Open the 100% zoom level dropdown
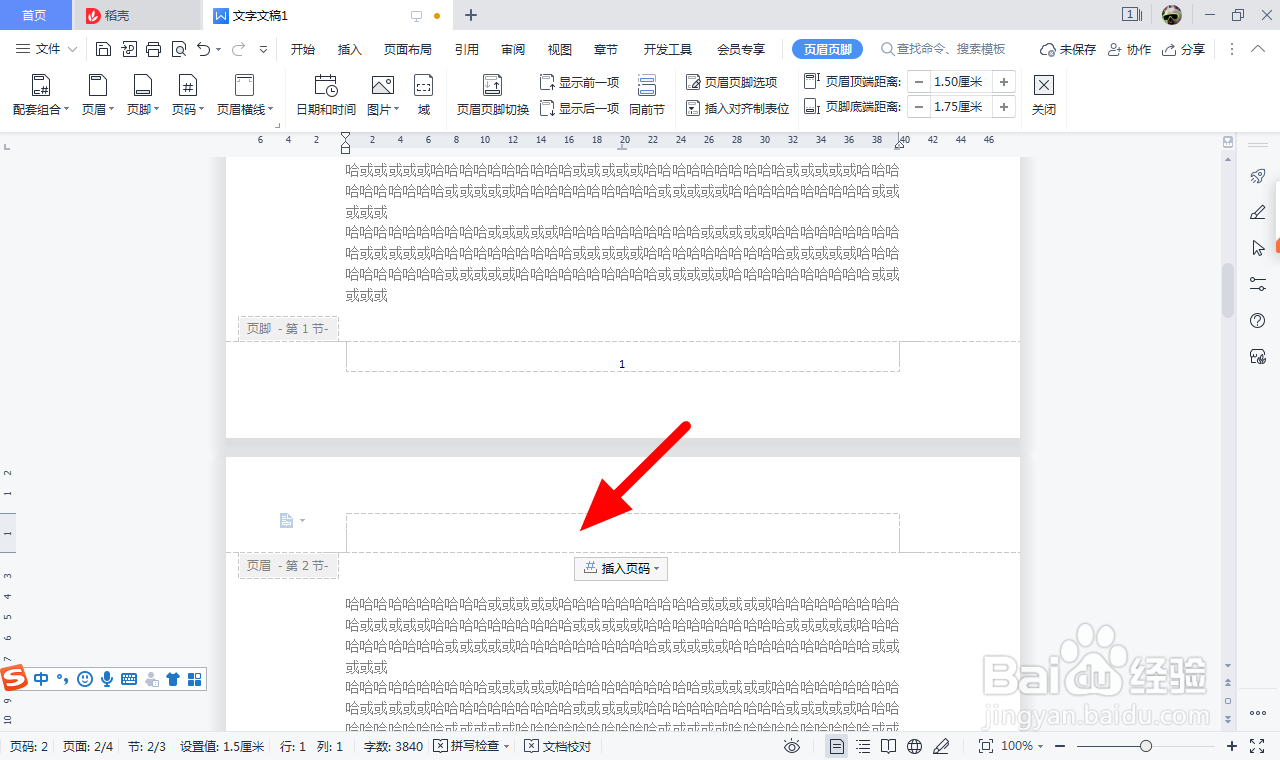Image resolution: width=1280 pixels, height=760 pixels. tap(1023, 746)
